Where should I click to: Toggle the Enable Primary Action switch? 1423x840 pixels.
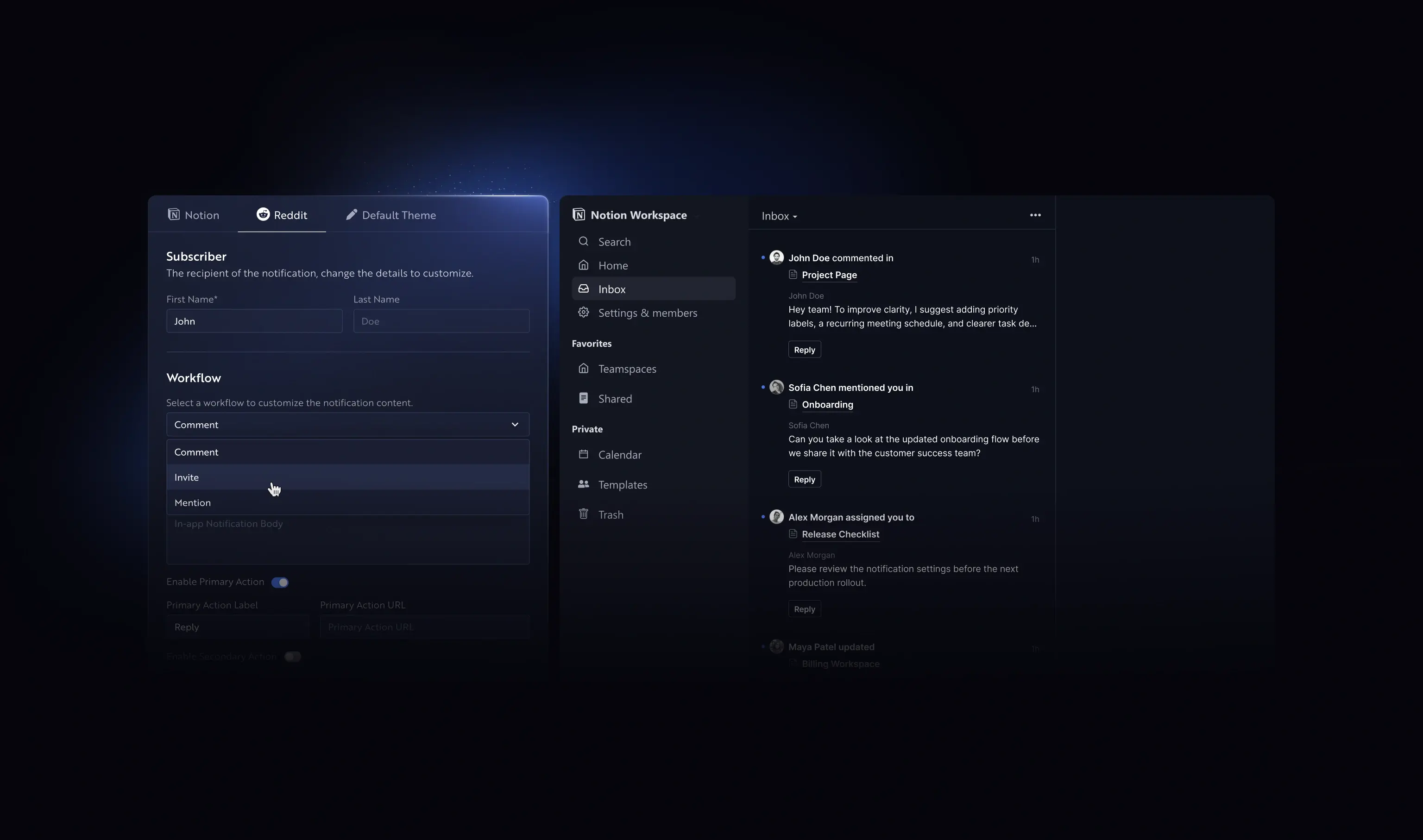(x=280, y=583)
